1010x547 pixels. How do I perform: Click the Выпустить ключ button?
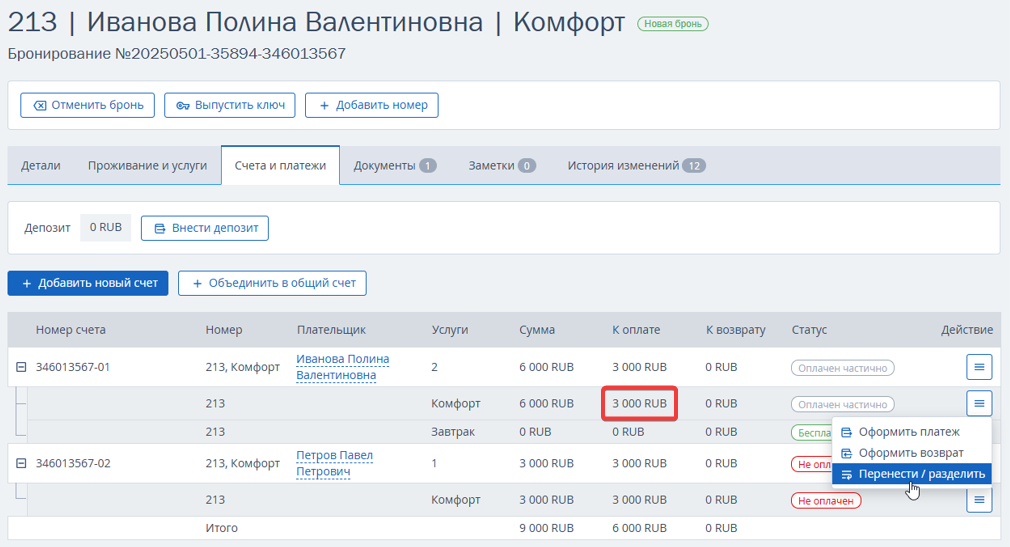[x=229, y=105]
